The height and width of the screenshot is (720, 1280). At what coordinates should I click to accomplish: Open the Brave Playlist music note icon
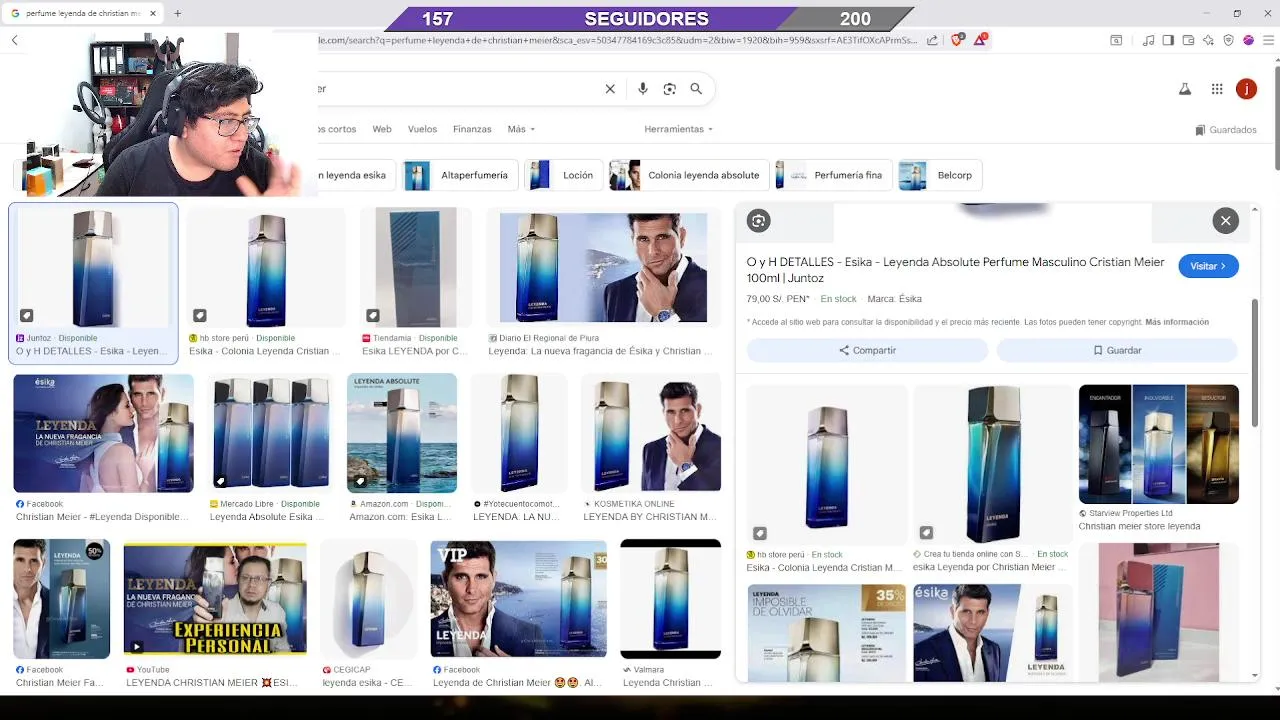tap(1148, 40)
